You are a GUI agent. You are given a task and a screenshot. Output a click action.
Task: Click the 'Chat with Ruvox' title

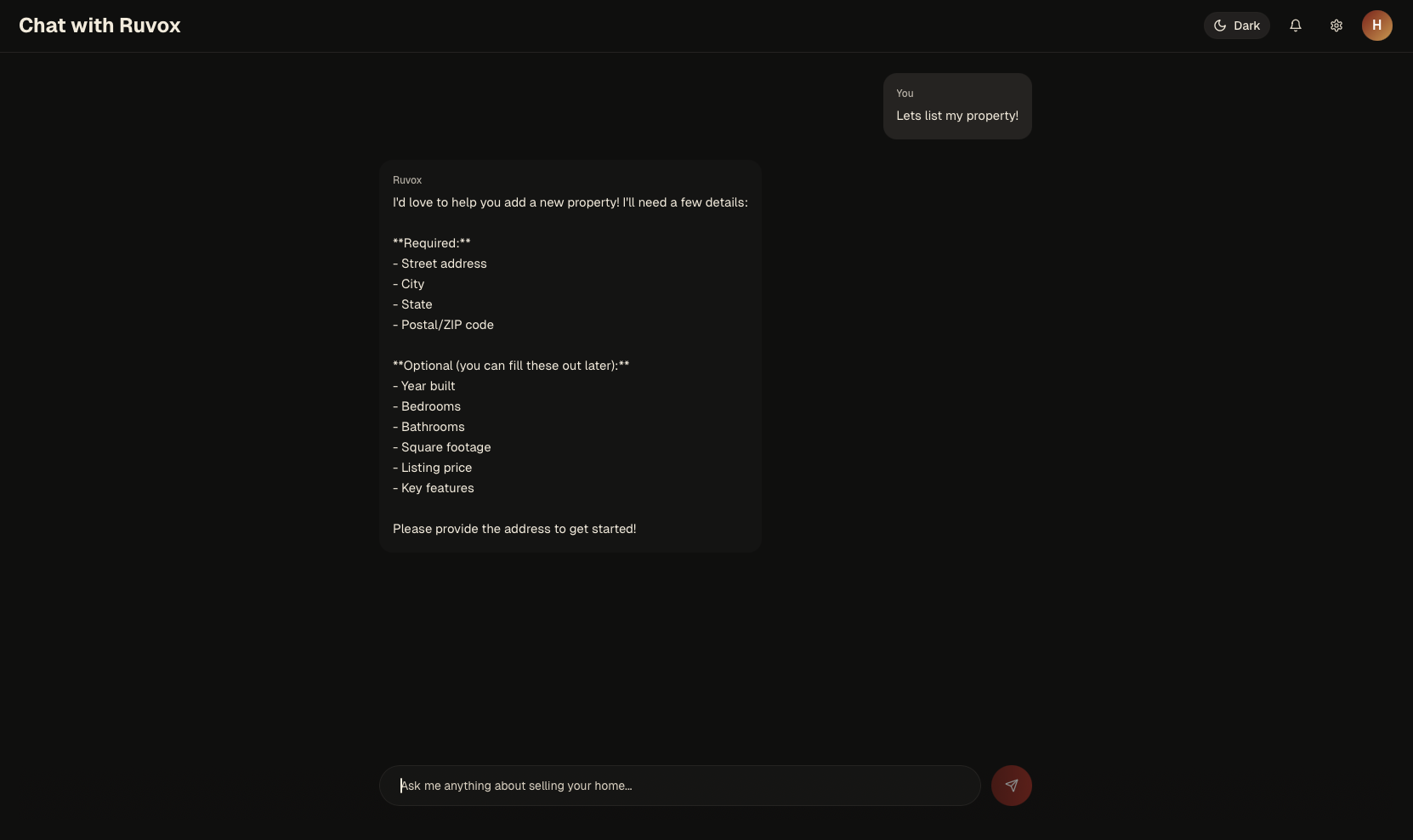click(x=99, y=26)
